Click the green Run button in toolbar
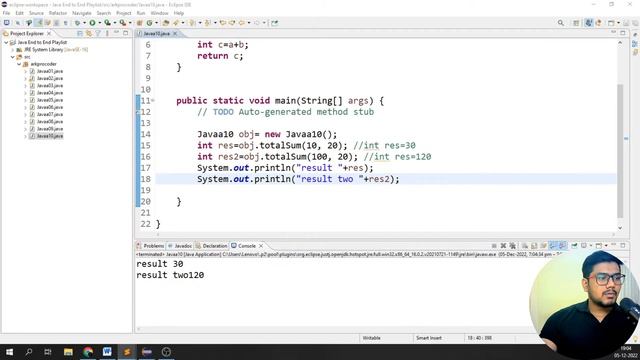This screenshot has height=360, width=640. point(93,23)
